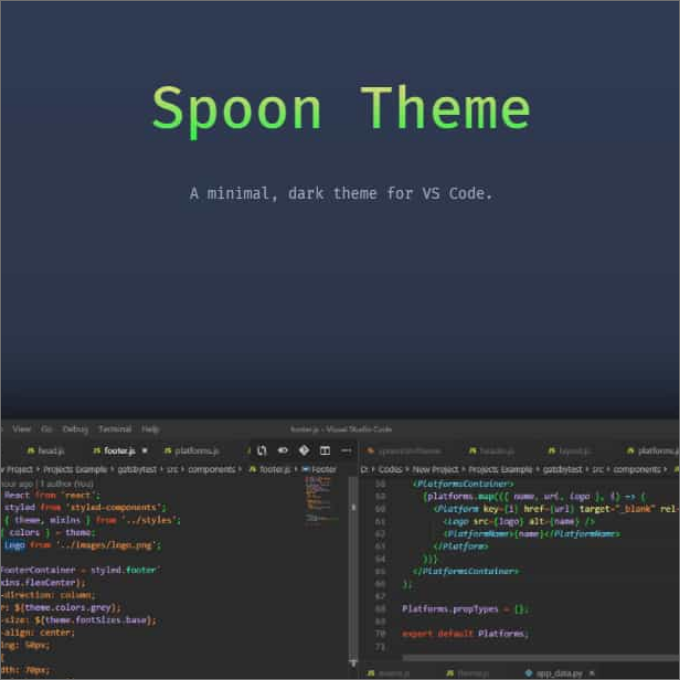680x680 pixels.
Task: Click the JS file icon on platforms.js tab
Action: pyautogui.click(x=167, y=451)
